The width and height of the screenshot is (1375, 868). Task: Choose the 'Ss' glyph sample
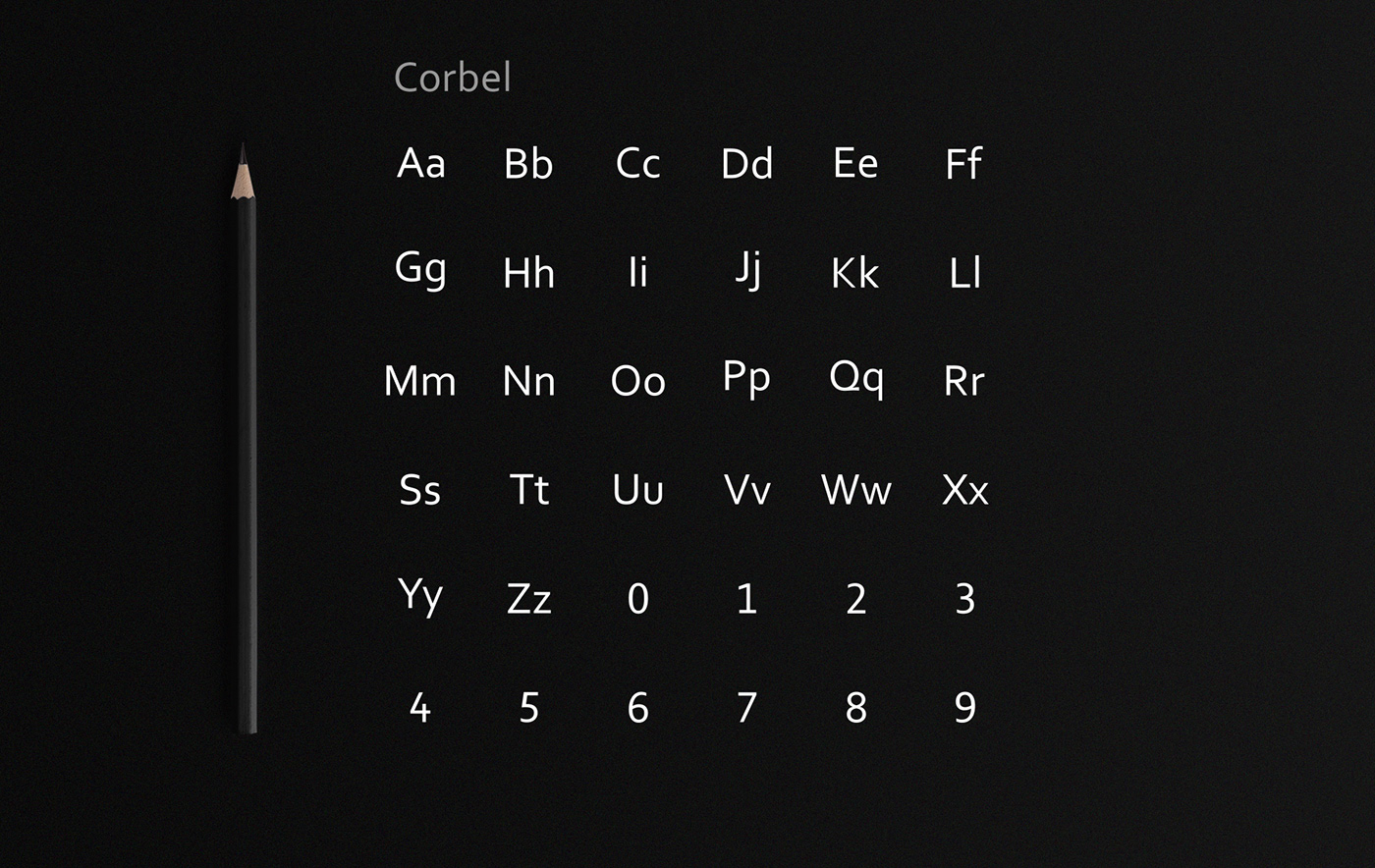(x=420, y=490)
